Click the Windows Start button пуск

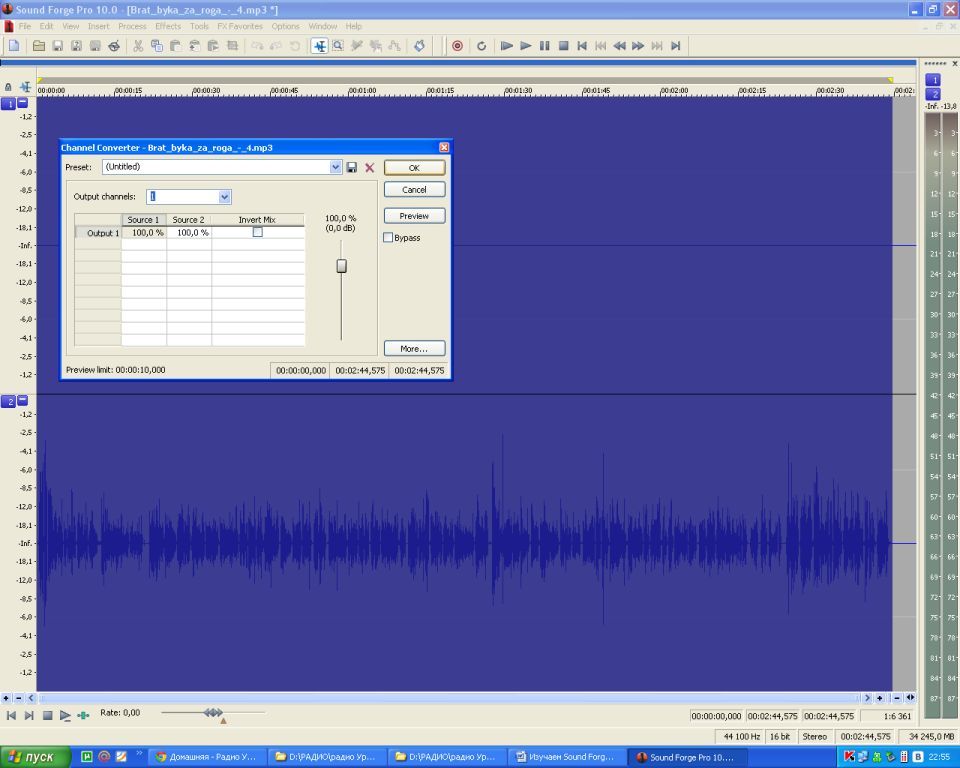[x=36, y=757]
